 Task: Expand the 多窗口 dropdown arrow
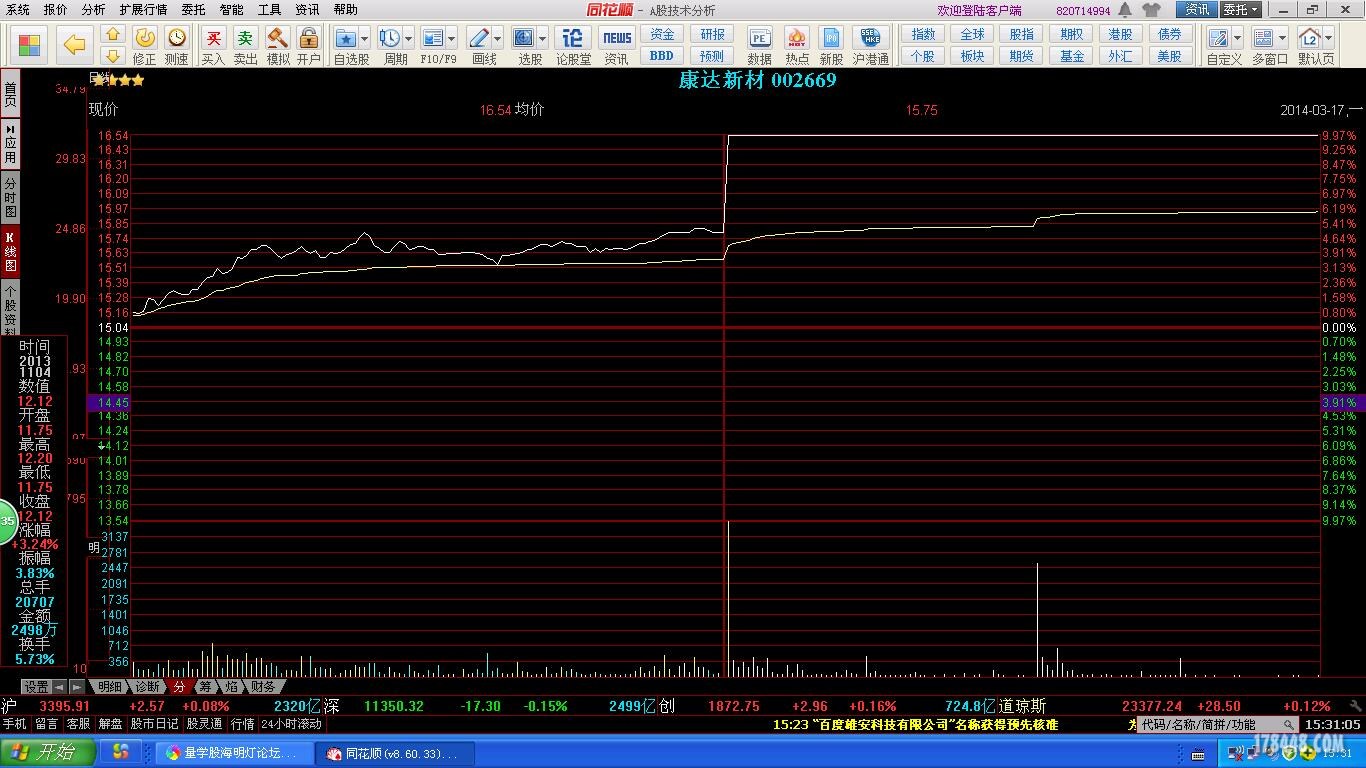click(x=1283, y=39)
